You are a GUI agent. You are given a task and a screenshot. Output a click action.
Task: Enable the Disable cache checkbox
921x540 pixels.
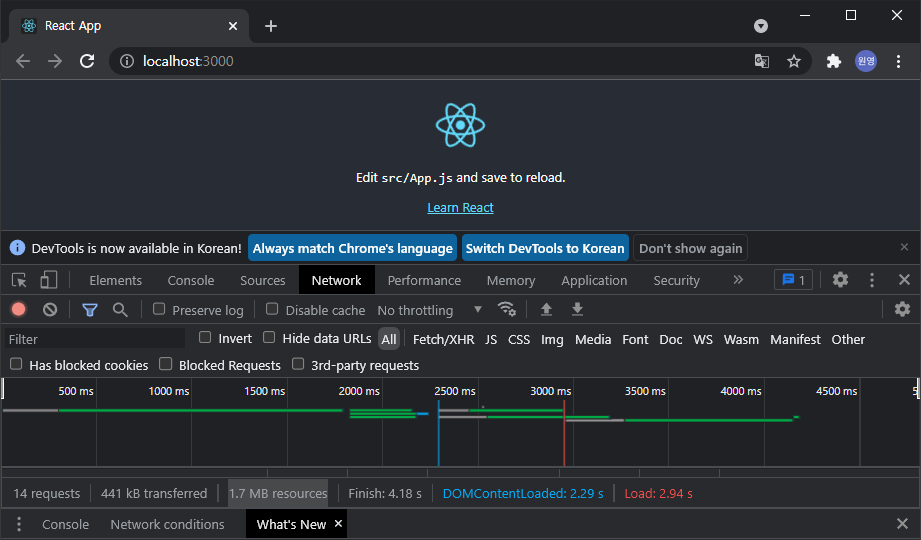[272, 308]
